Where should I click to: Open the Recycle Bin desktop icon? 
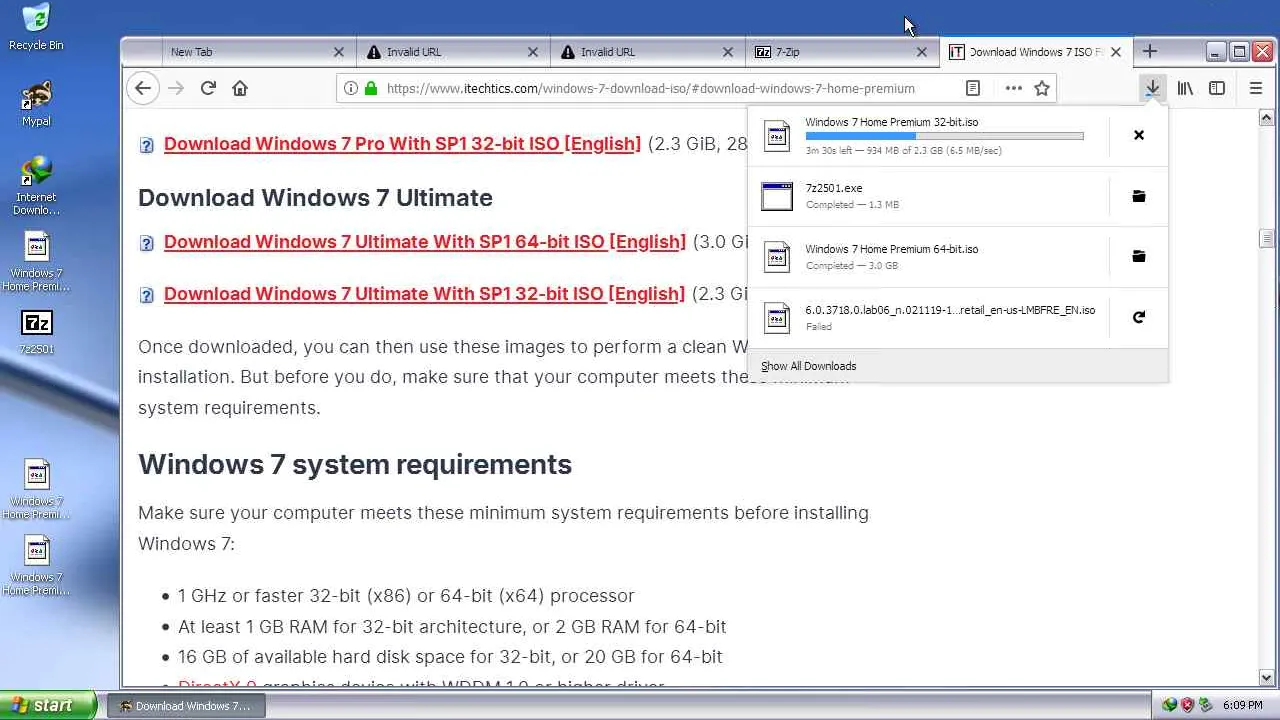coord(36,27)
